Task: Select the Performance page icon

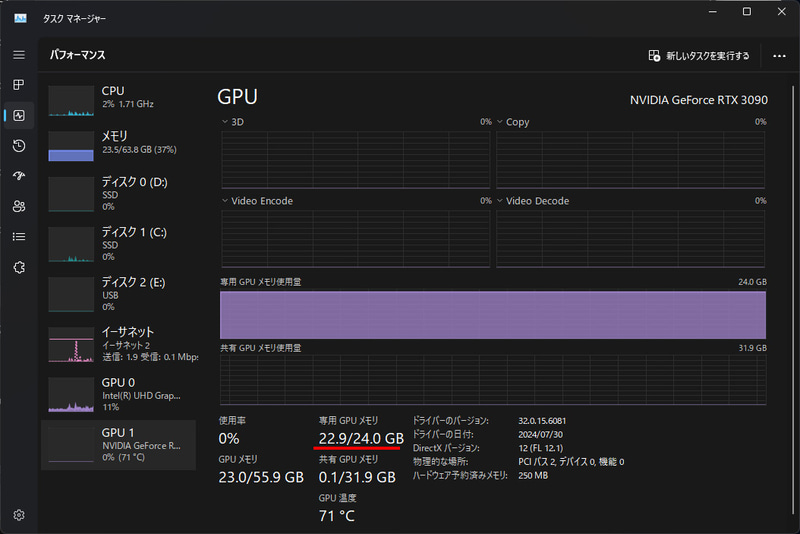Action: pos(19,115)
